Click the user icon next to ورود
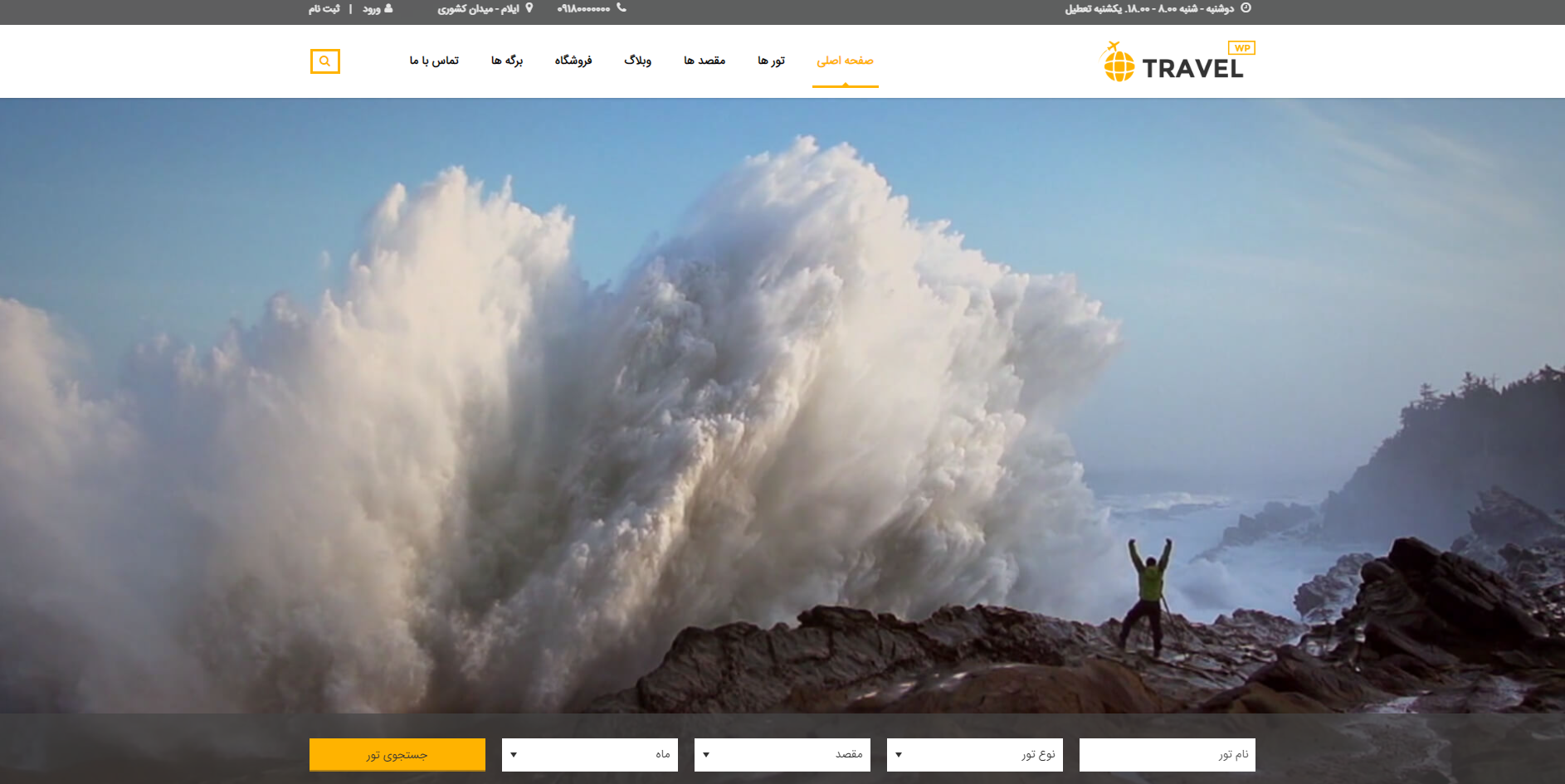 (x=388, y=8)
